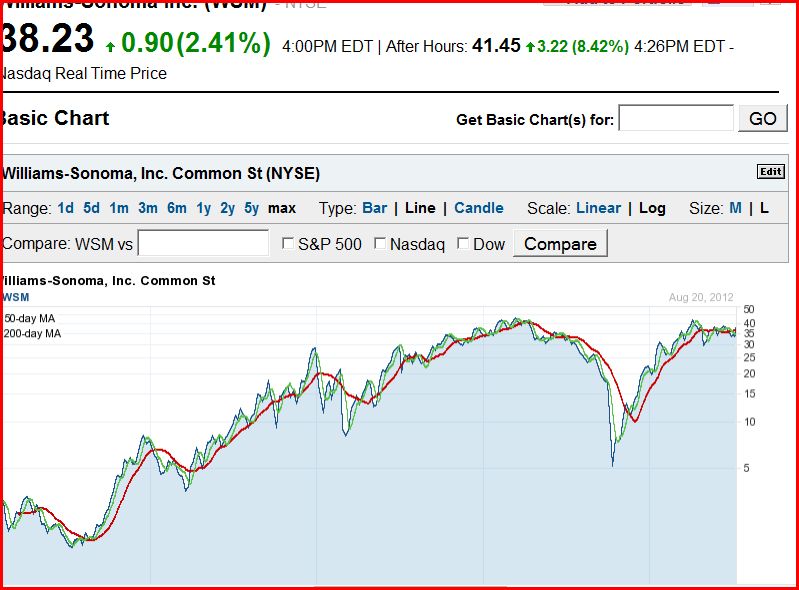Click the 200-day MA legend label
The height and width of the screenshot is (590, 799).
pos(32,334)
